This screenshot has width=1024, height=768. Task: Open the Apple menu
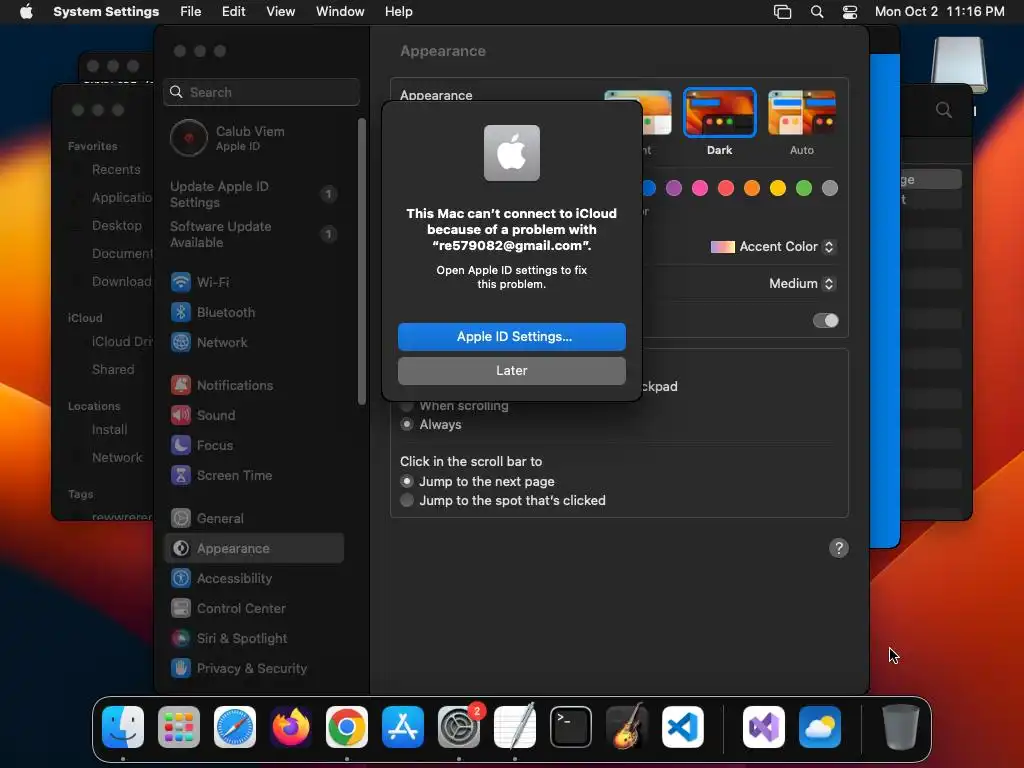[26, 12]
